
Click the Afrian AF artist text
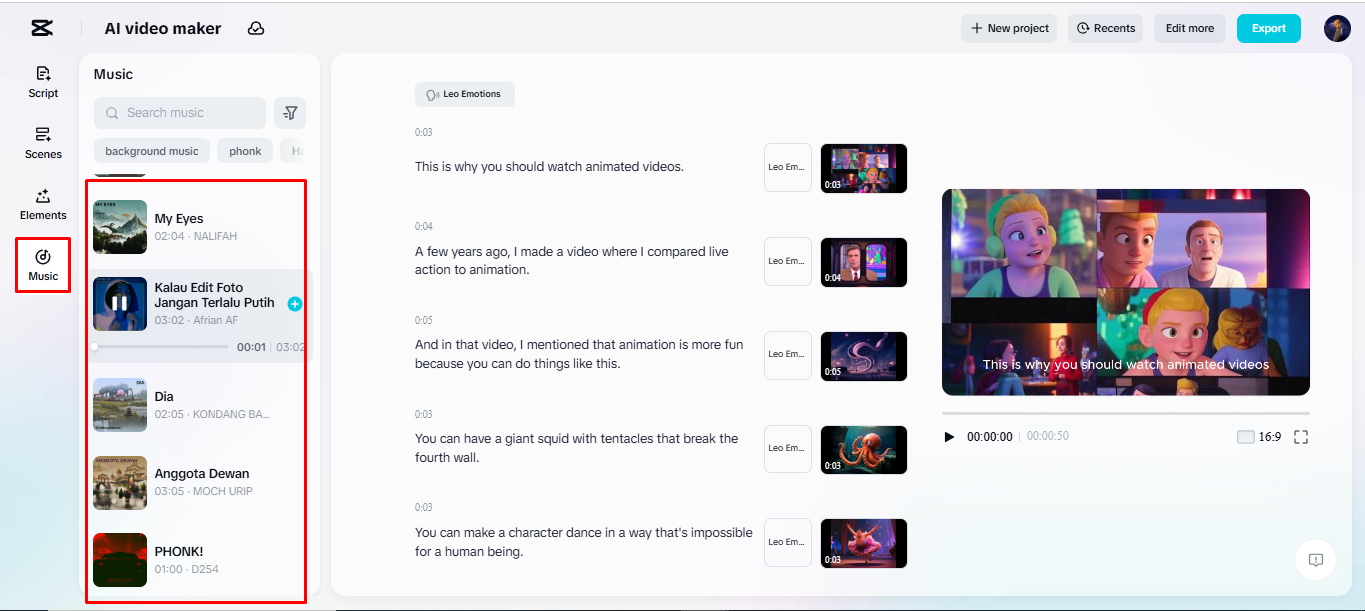216,321
